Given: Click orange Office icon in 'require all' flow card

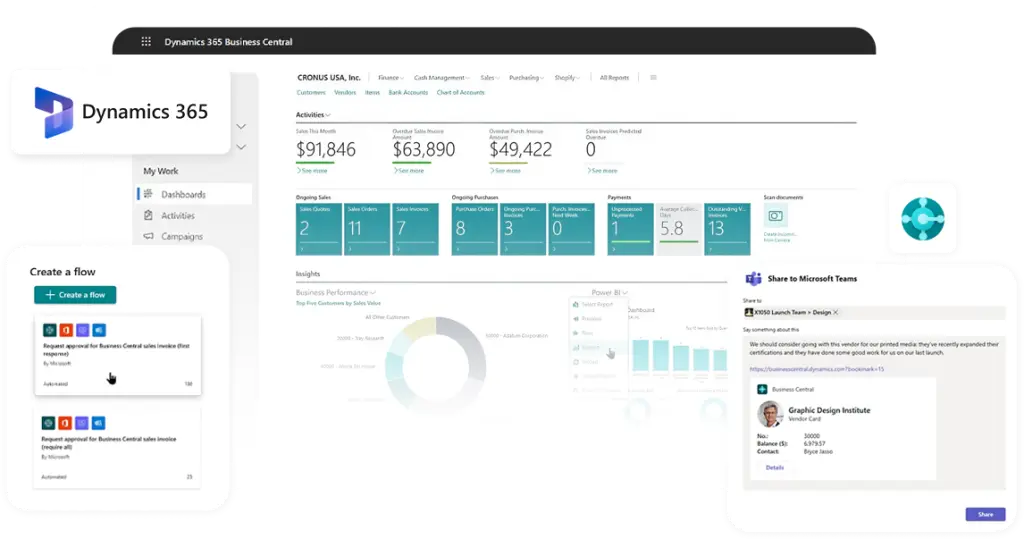Looking at the screenshot, I should pyautogui.click(x=65, y=423).
